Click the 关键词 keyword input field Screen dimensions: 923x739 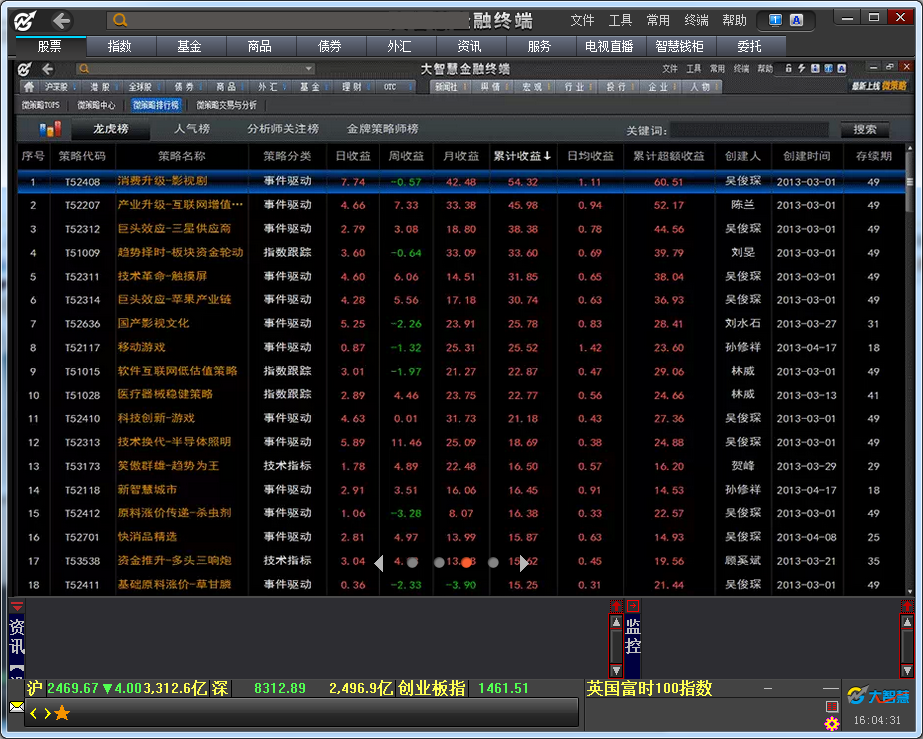750,130
